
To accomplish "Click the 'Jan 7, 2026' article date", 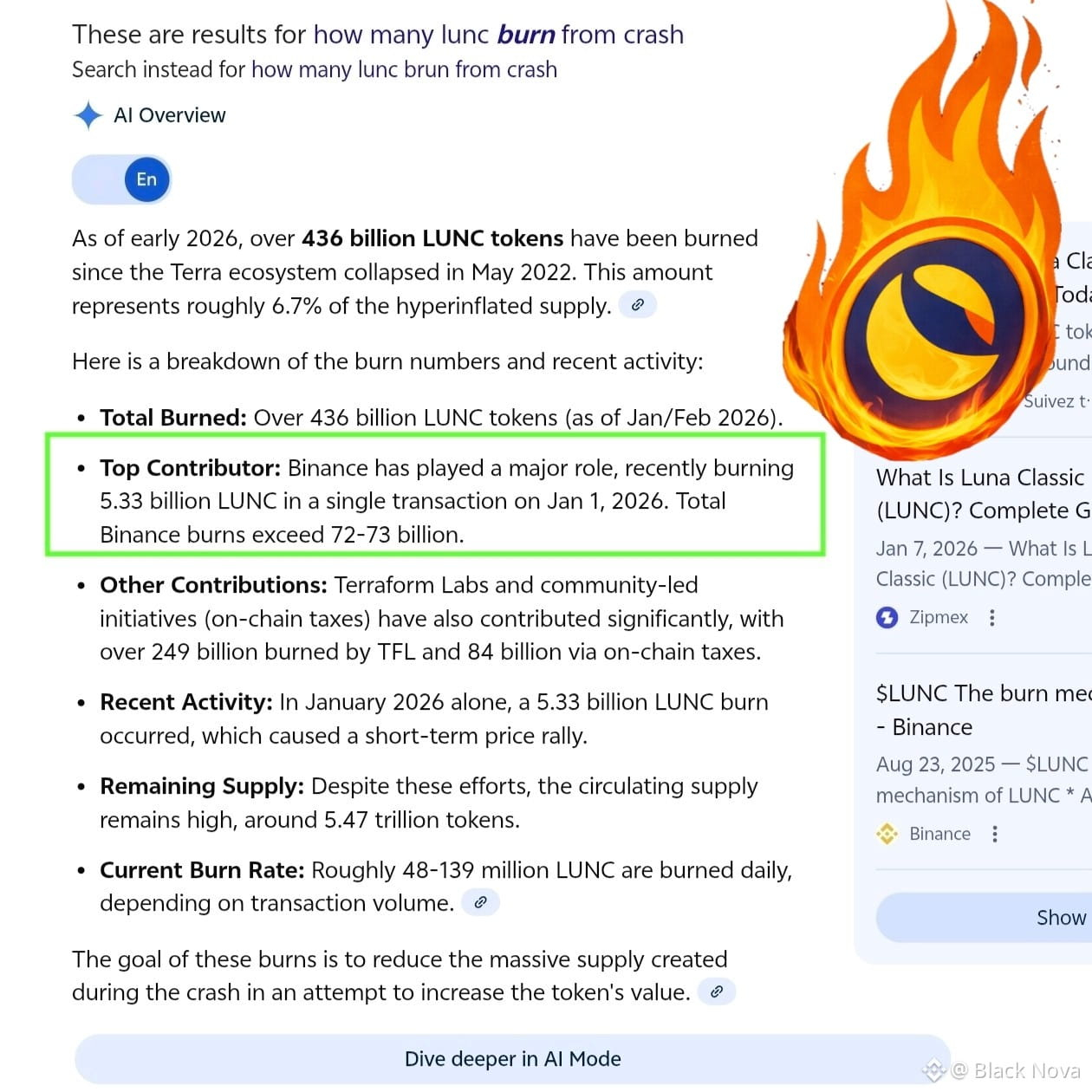I will point(926,549).
